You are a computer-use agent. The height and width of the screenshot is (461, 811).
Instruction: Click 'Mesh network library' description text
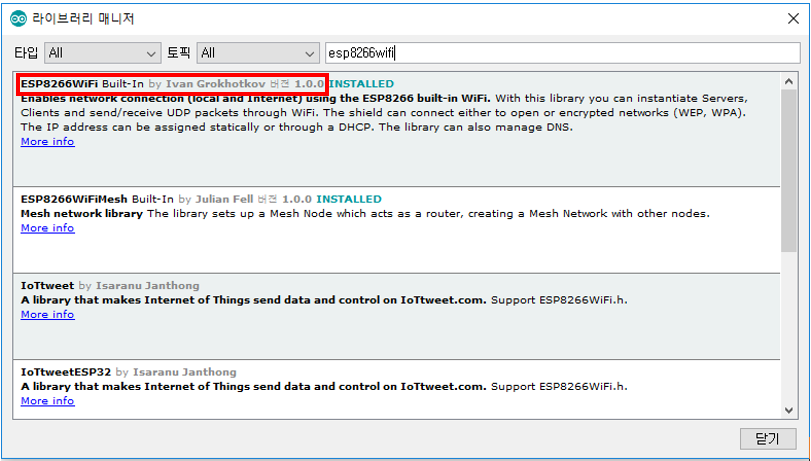[x=82, y=214]
